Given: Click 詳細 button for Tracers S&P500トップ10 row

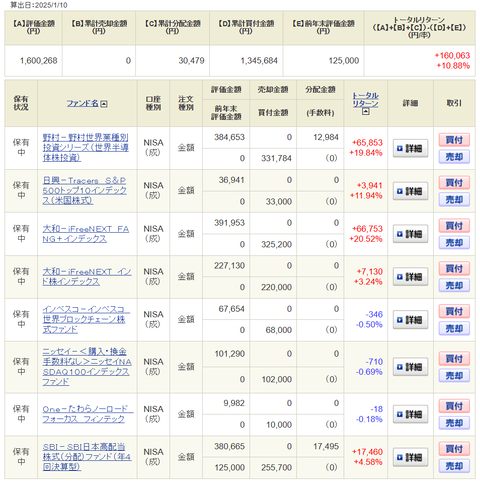Looking at the screenshot, I should [x=410, y=191].
